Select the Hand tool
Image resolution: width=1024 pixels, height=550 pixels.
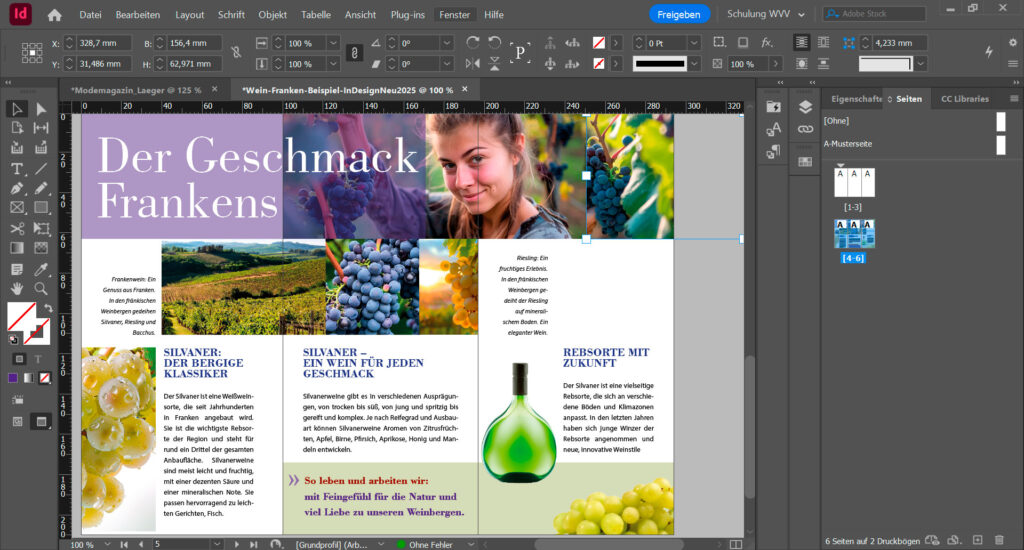17,288
